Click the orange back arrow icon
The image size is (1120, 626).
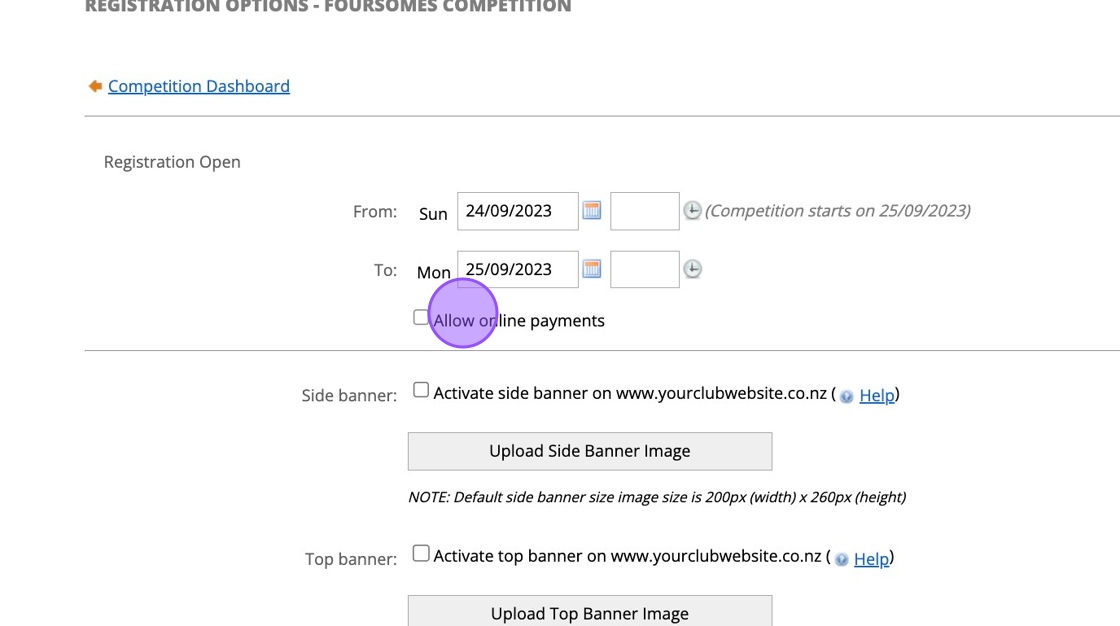[95, 86]
